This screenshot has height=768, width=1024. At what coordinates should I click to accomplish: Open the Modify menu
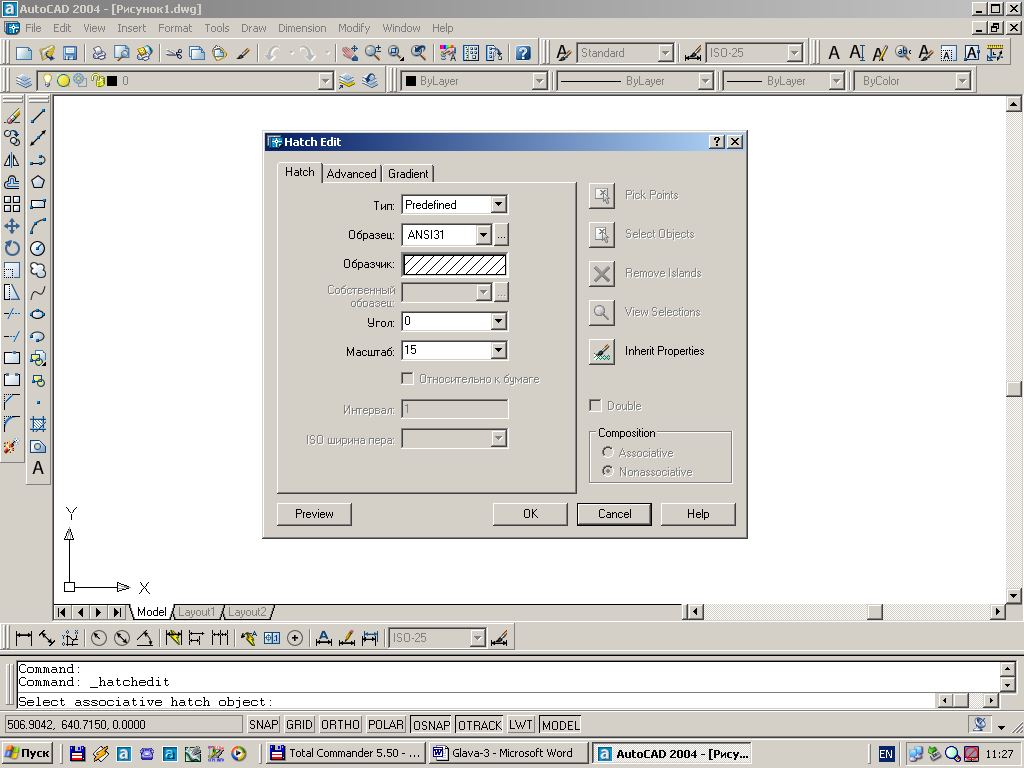(354, 28)
